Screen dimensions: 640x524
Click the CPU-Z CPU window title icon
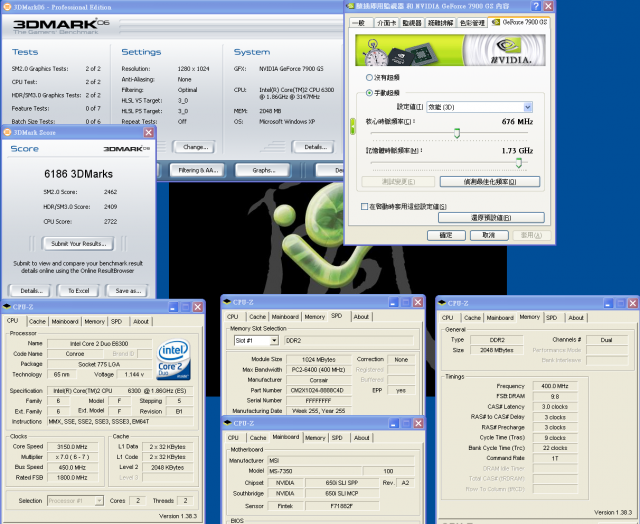tap(7, 306)
